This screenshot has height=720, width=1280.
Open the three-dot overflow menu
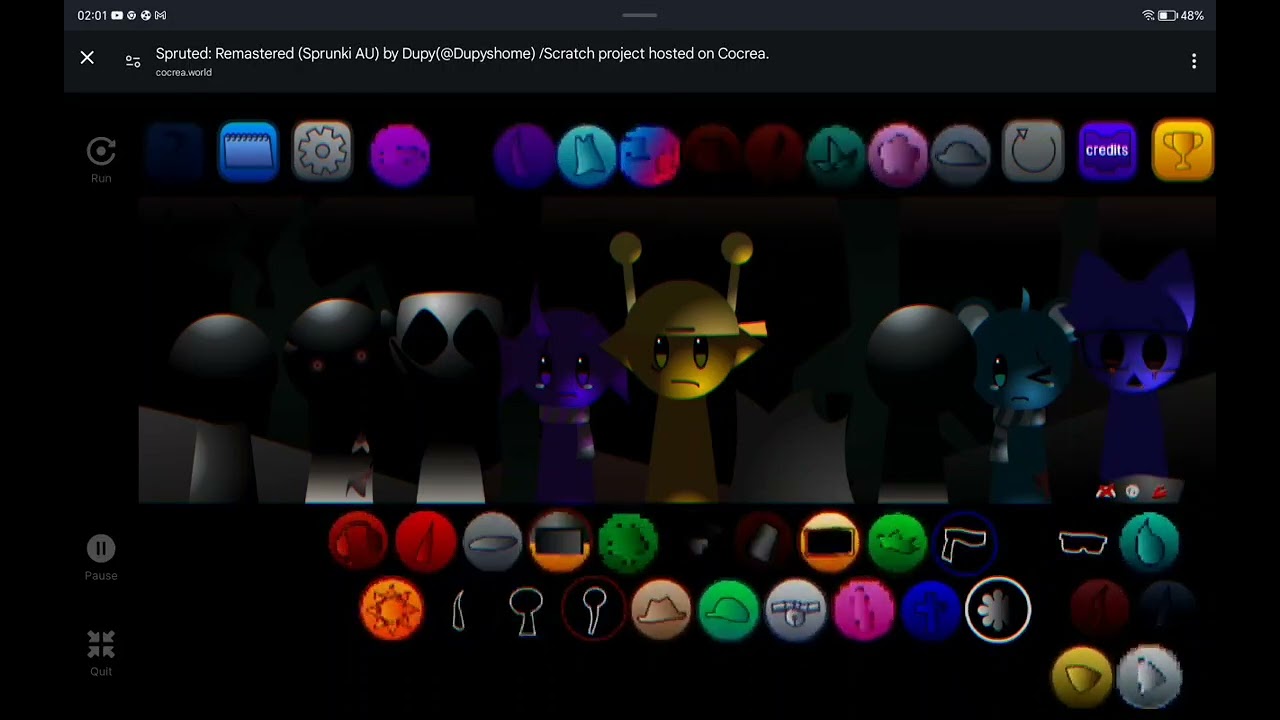1194,61
